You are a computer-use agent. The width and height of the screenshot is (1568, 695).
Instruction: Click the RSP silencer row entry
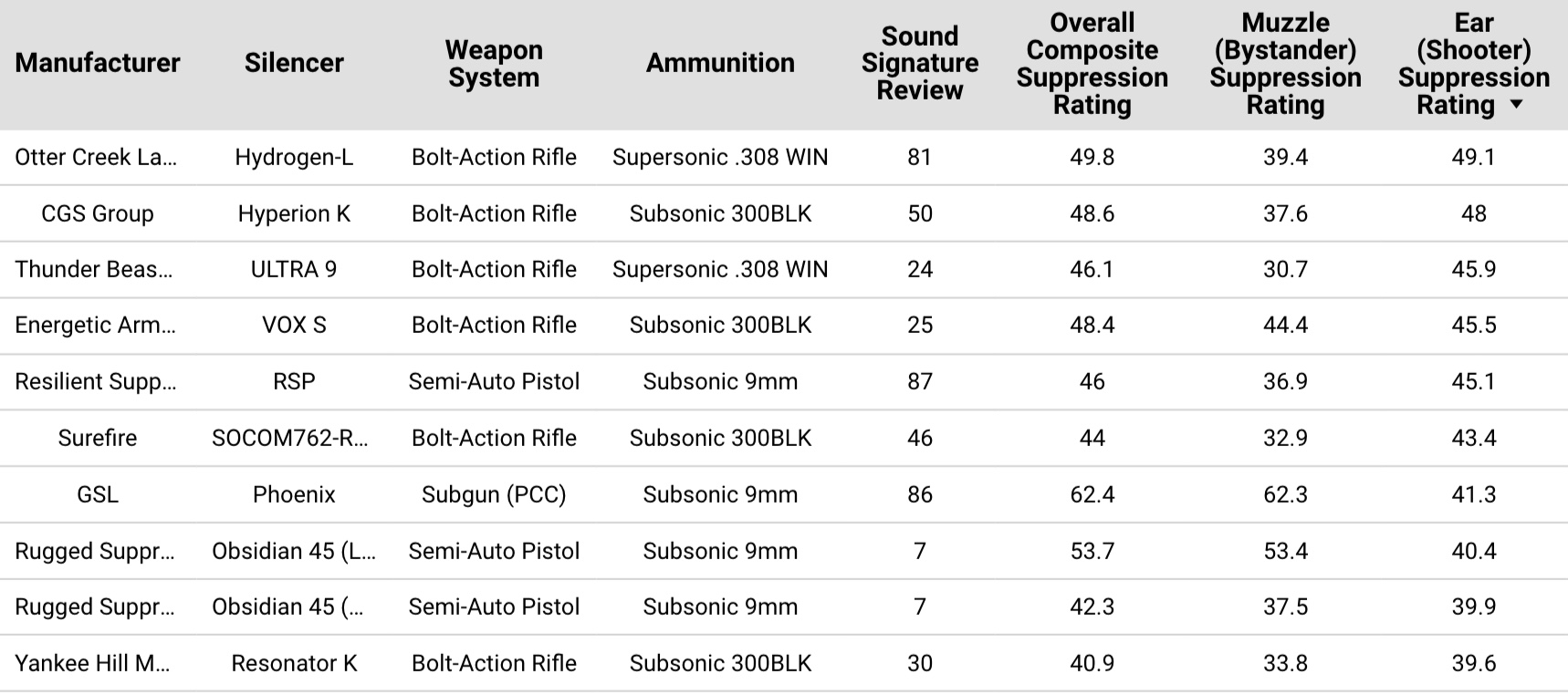tap(294, 381)
